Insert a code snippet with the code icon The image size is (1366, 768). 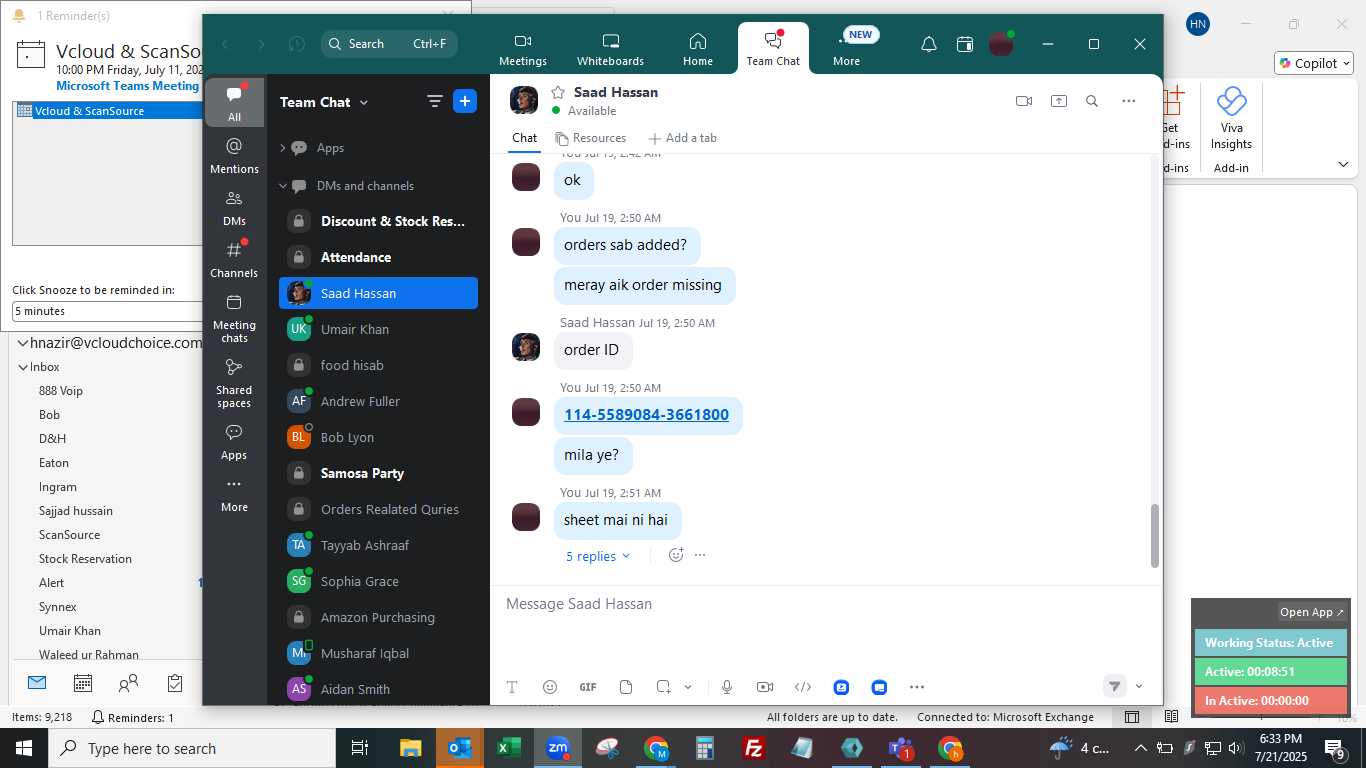coord(803,687)
